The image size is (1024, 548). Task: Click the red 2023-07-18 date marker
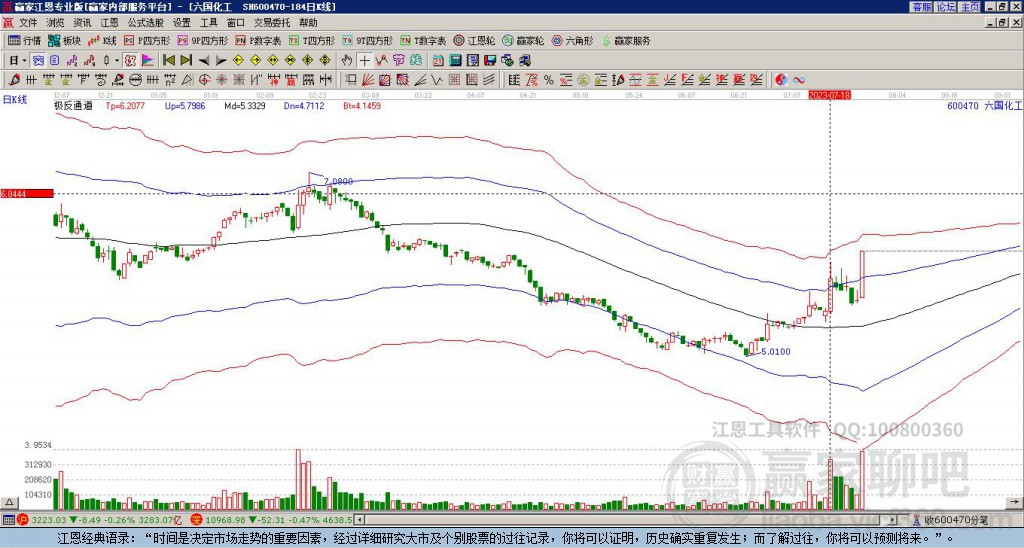coord(829,95)
